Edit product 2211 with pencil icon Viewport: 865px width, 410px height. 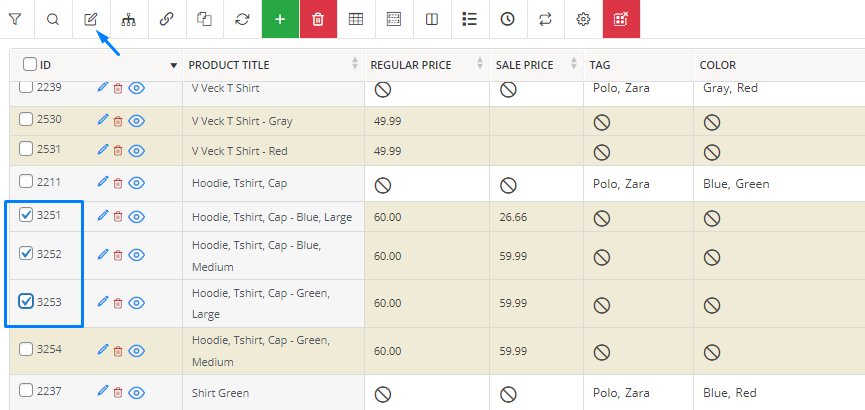(103, 182)
